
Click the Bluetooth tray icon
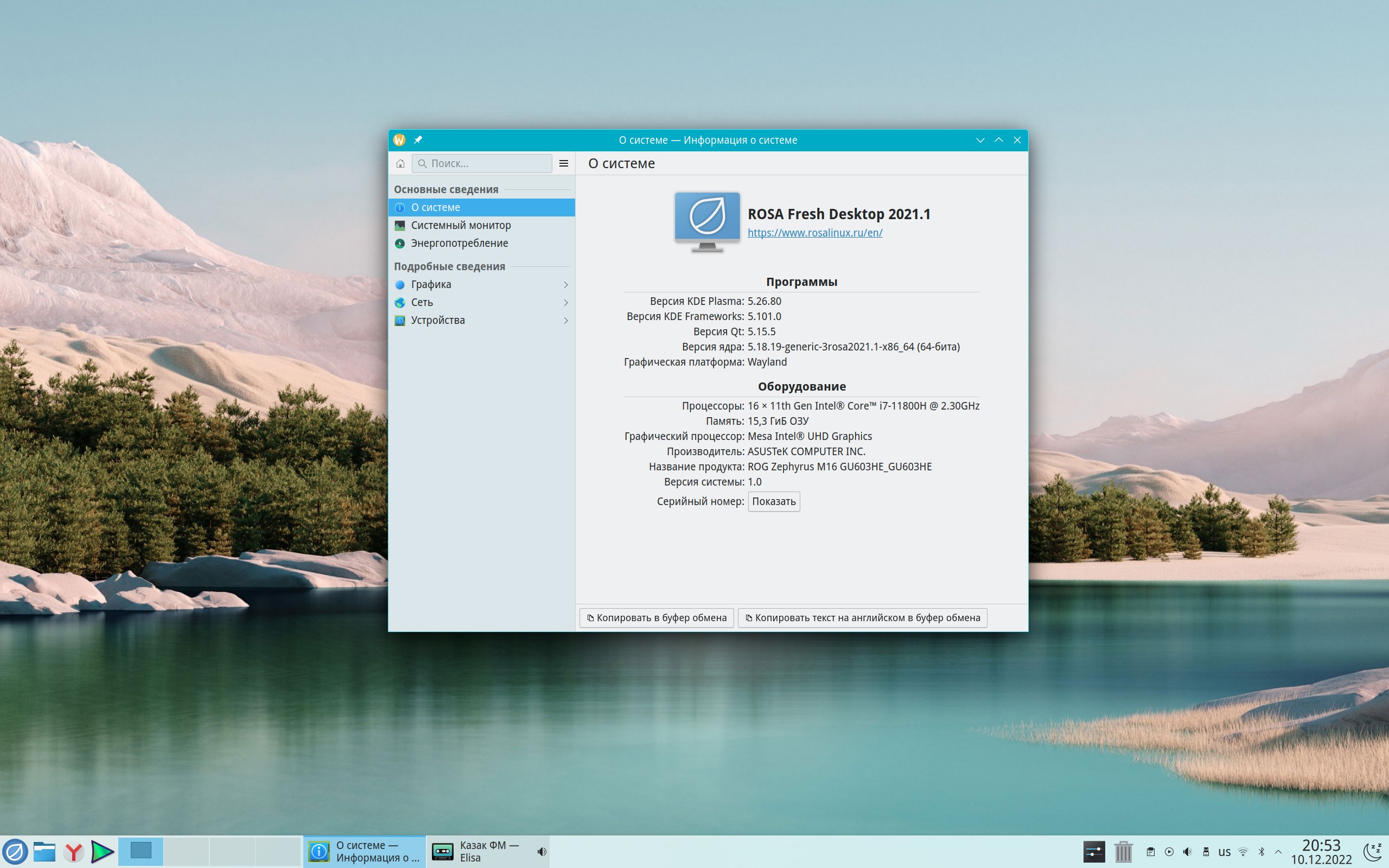(1261, 852)
